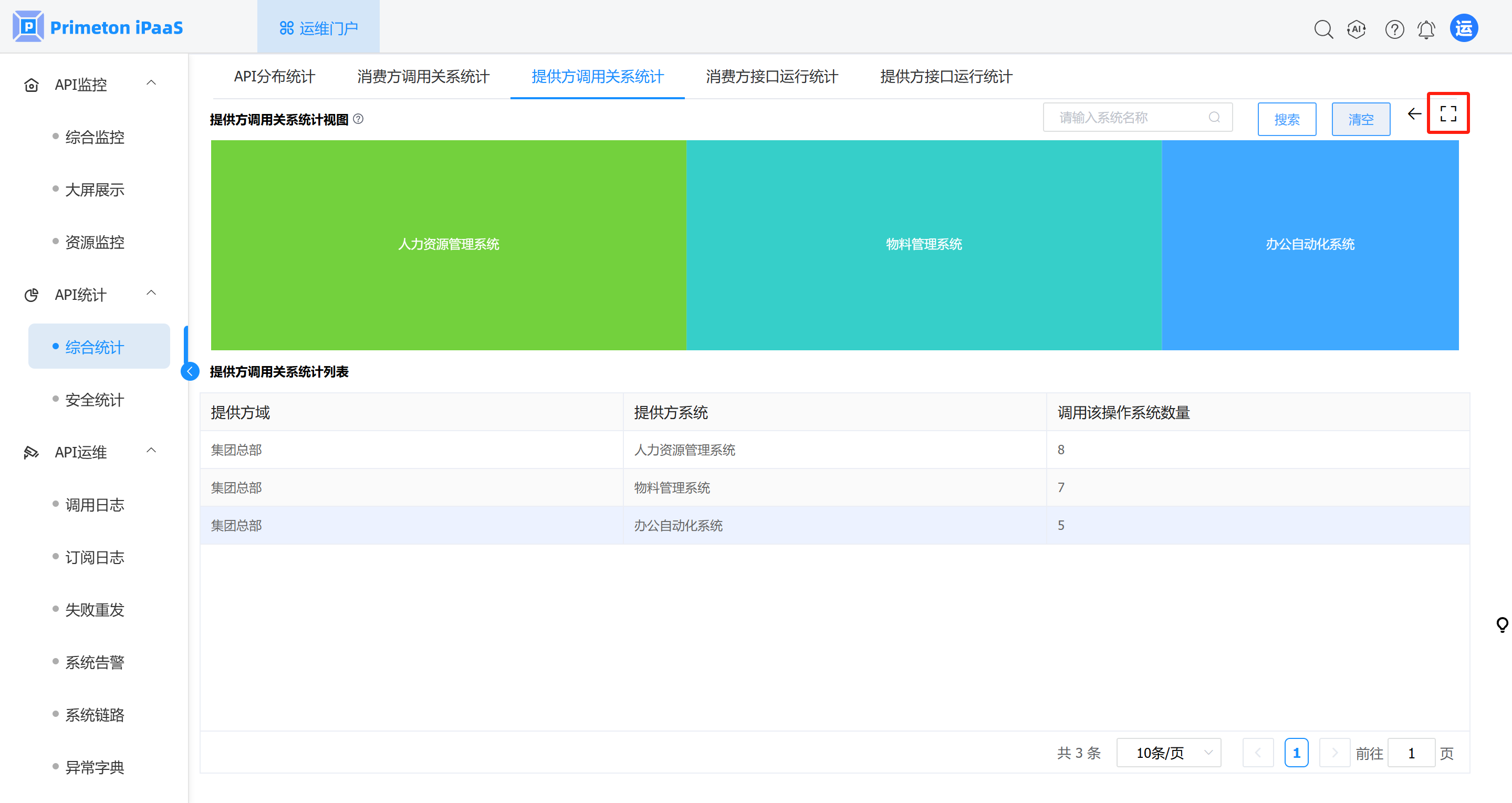Switch to 消费方调用关系统计 tab
The width and height of the screenshot is (1512, 803).
[x=423, y=76]
